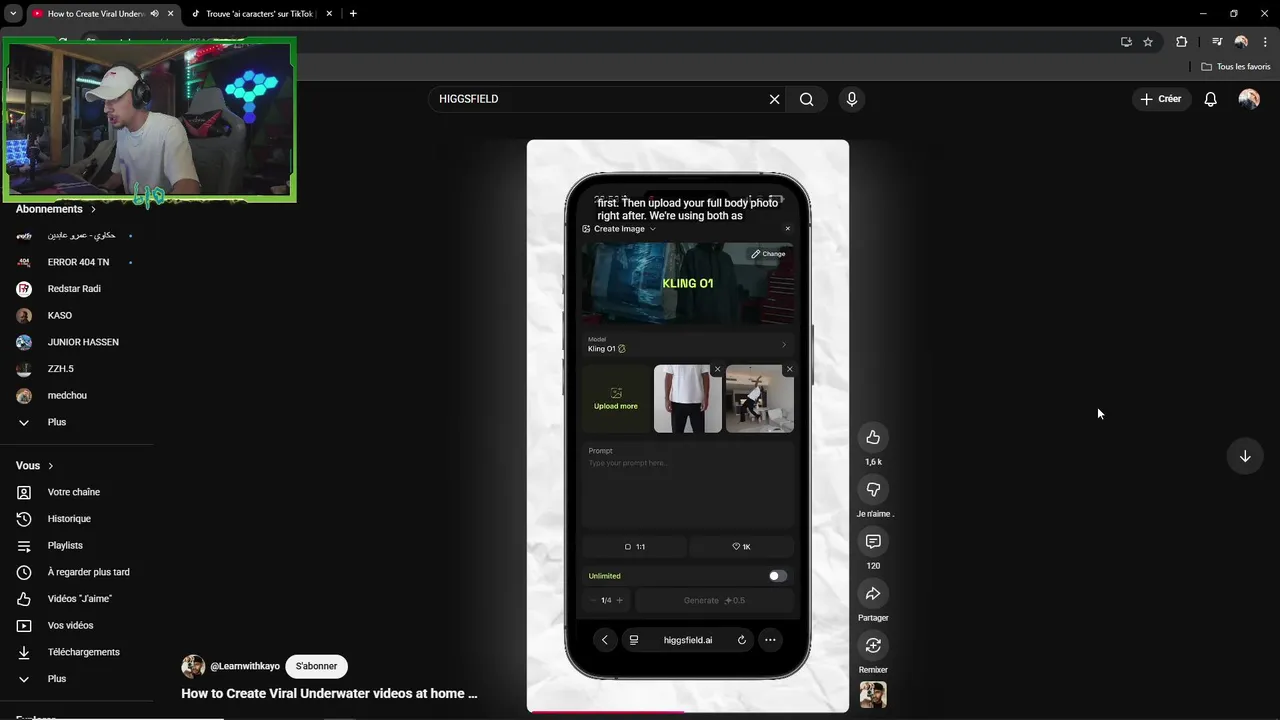This screenshot has width=1280, height=720.
Task: Open the comments showing 120
Action: [873, 541]
